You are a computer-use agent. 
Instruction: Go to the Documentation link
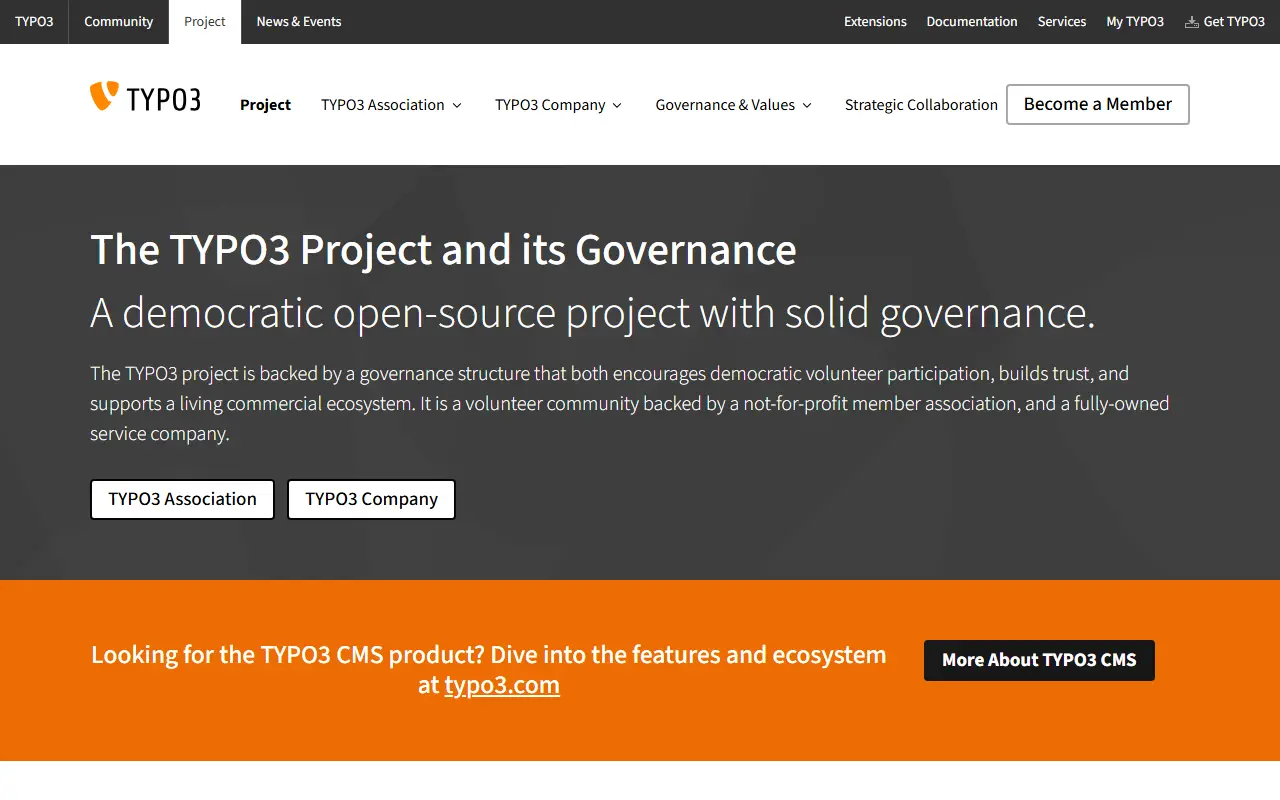coord(972,22)
